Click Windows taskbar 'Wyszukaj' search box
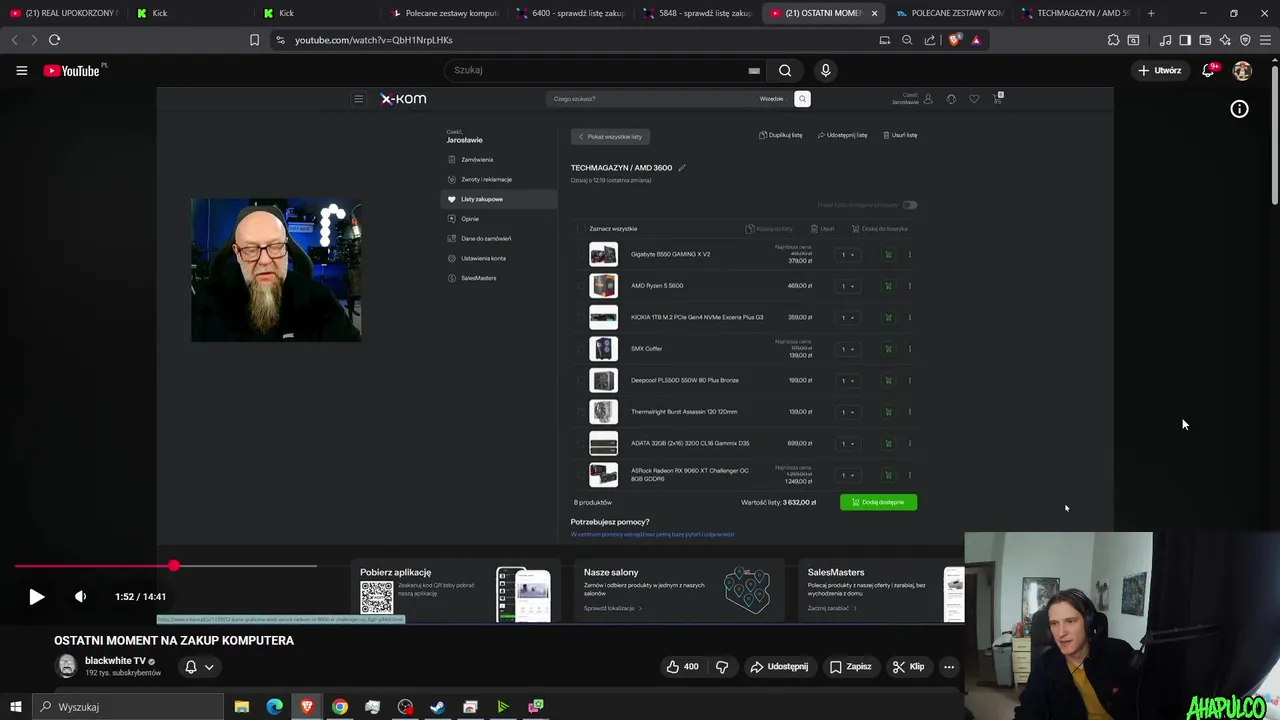The height and width of the screenshot is (720, 1280). 128,707
